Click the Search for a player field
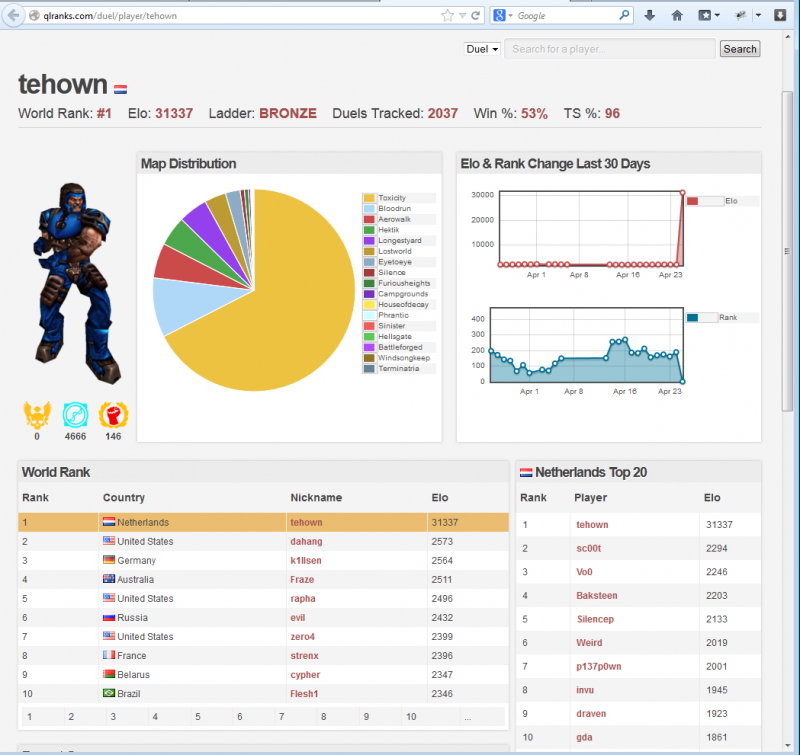Image resolution: width=800 pixels, height=755 pixels. [x=609, y=49]
